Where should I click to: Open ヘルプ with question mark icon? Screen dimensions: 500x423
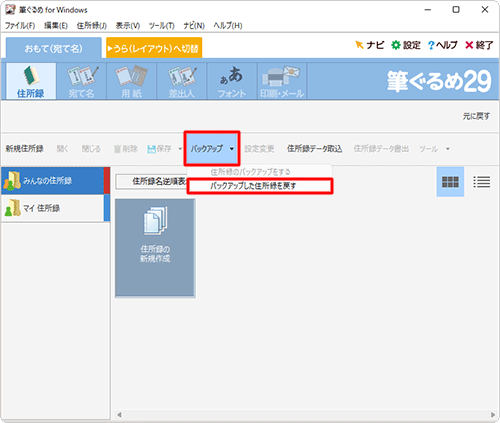(443, 45)
